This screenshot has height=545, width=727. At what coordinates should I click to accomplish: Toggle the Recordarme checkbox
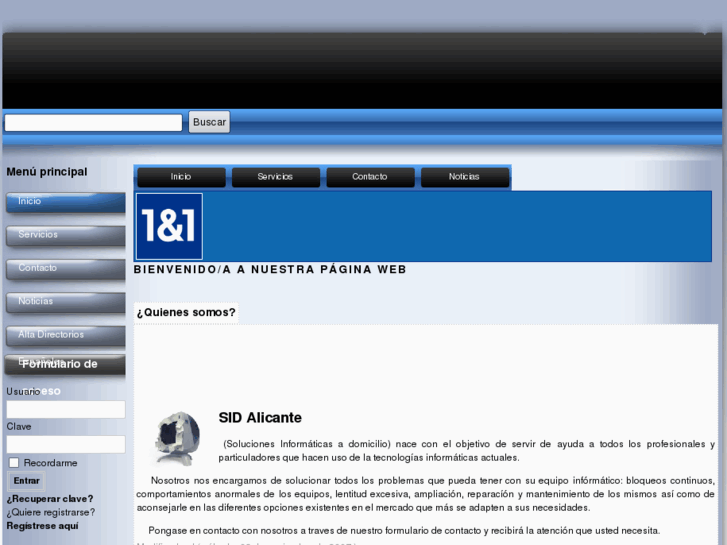pos(14,463)
